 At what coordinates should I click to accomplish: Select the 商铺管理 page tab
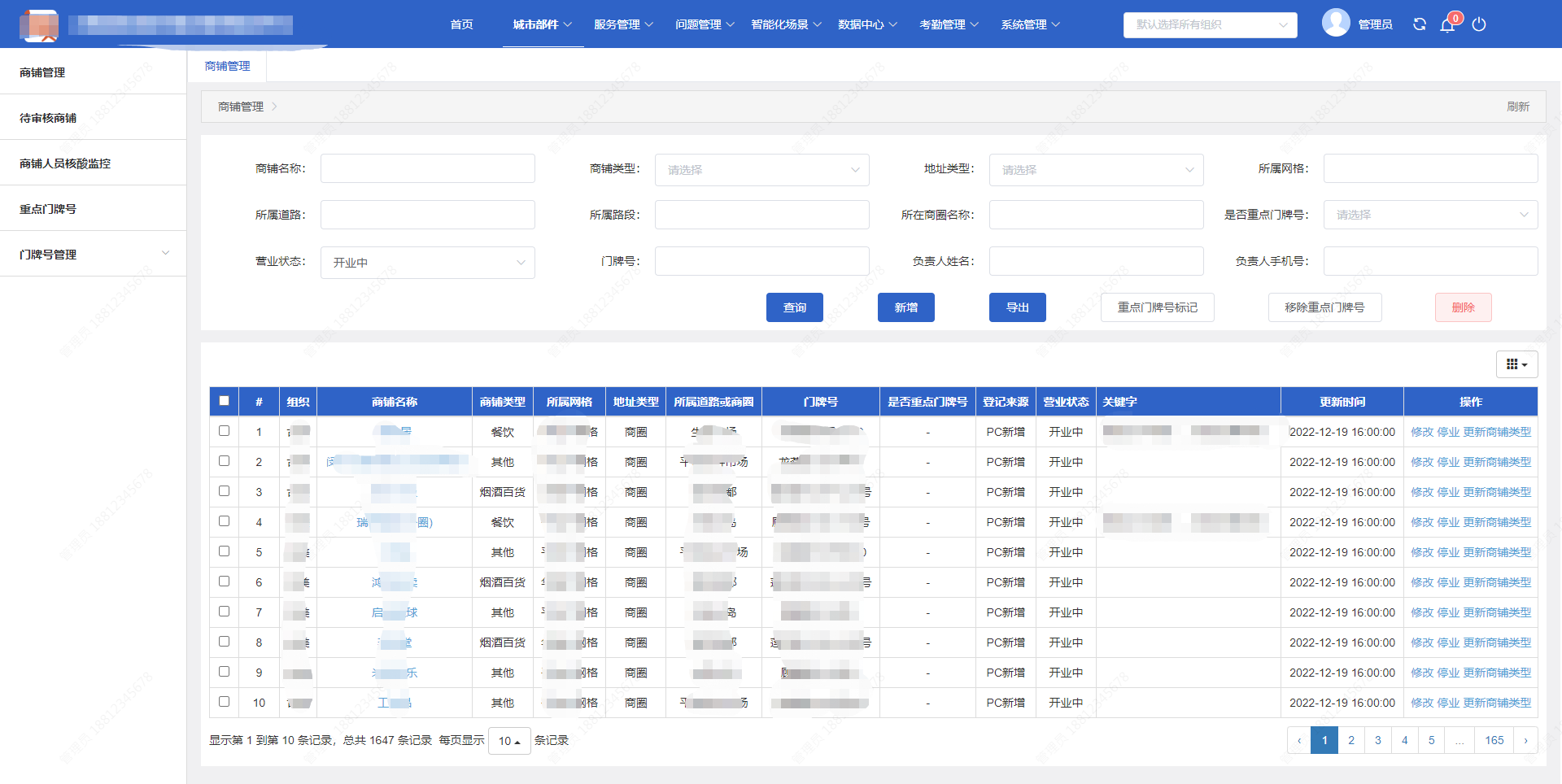point(228,66)
